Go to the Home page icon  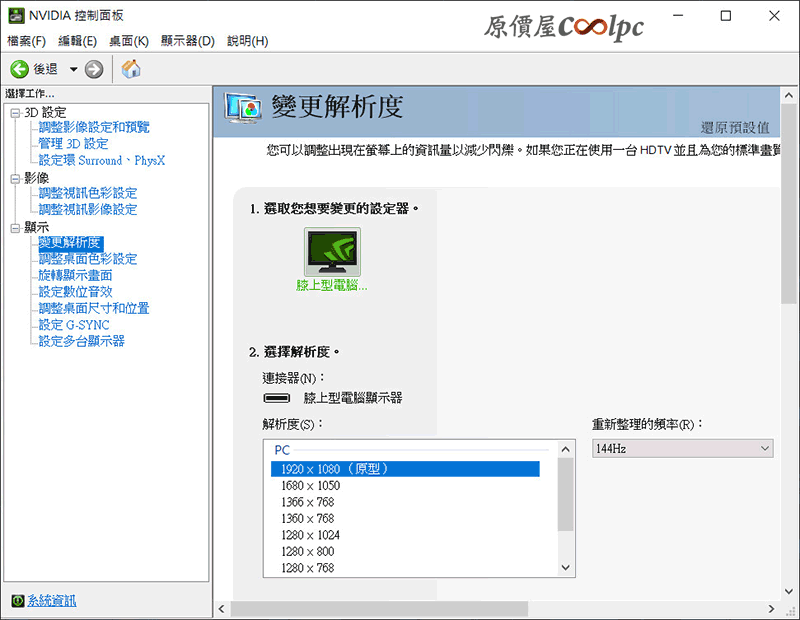coord(131,69)
